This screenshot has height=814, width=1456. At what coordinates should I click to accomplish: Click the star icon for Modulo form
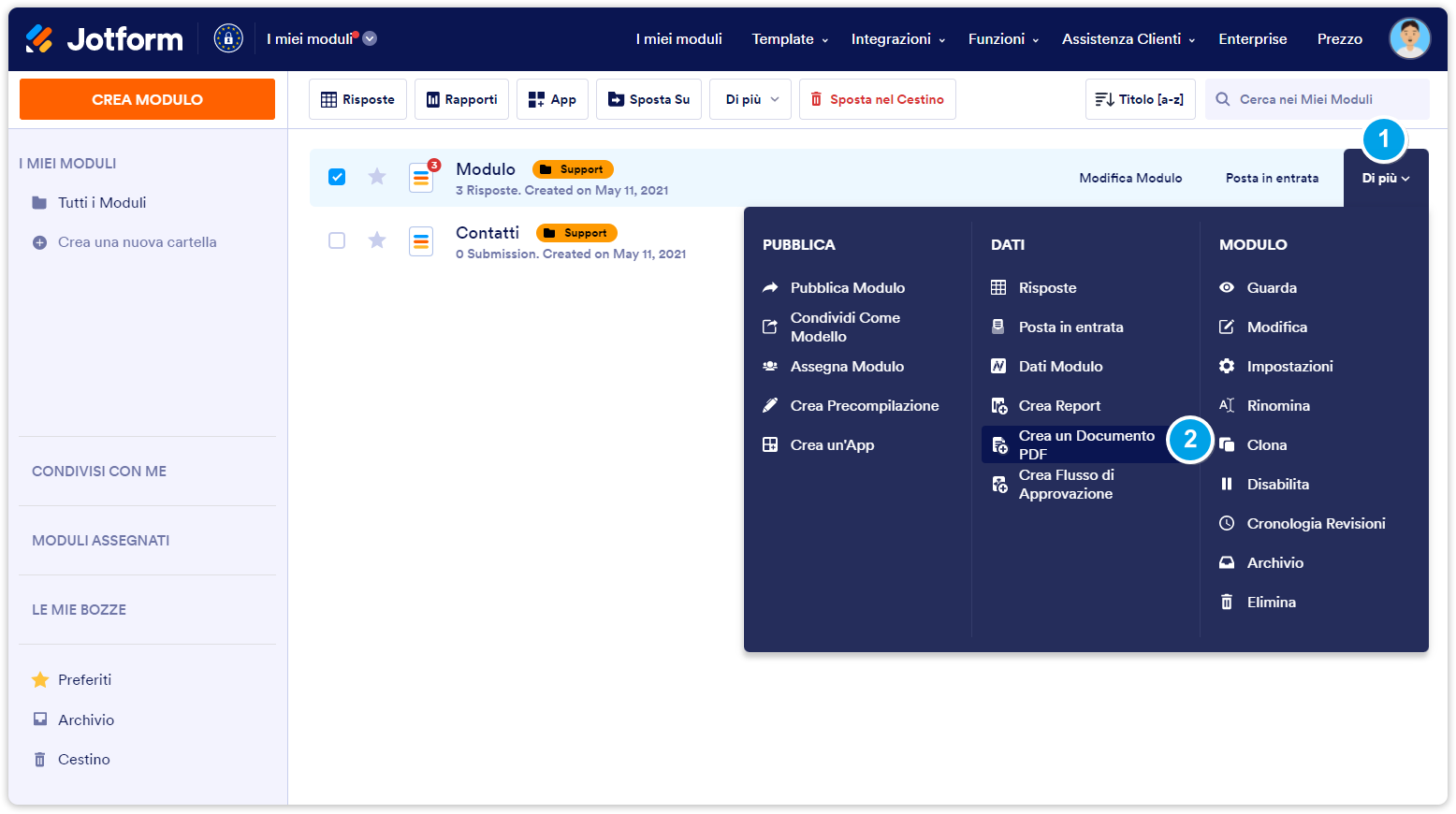click(x=377, y=177)
